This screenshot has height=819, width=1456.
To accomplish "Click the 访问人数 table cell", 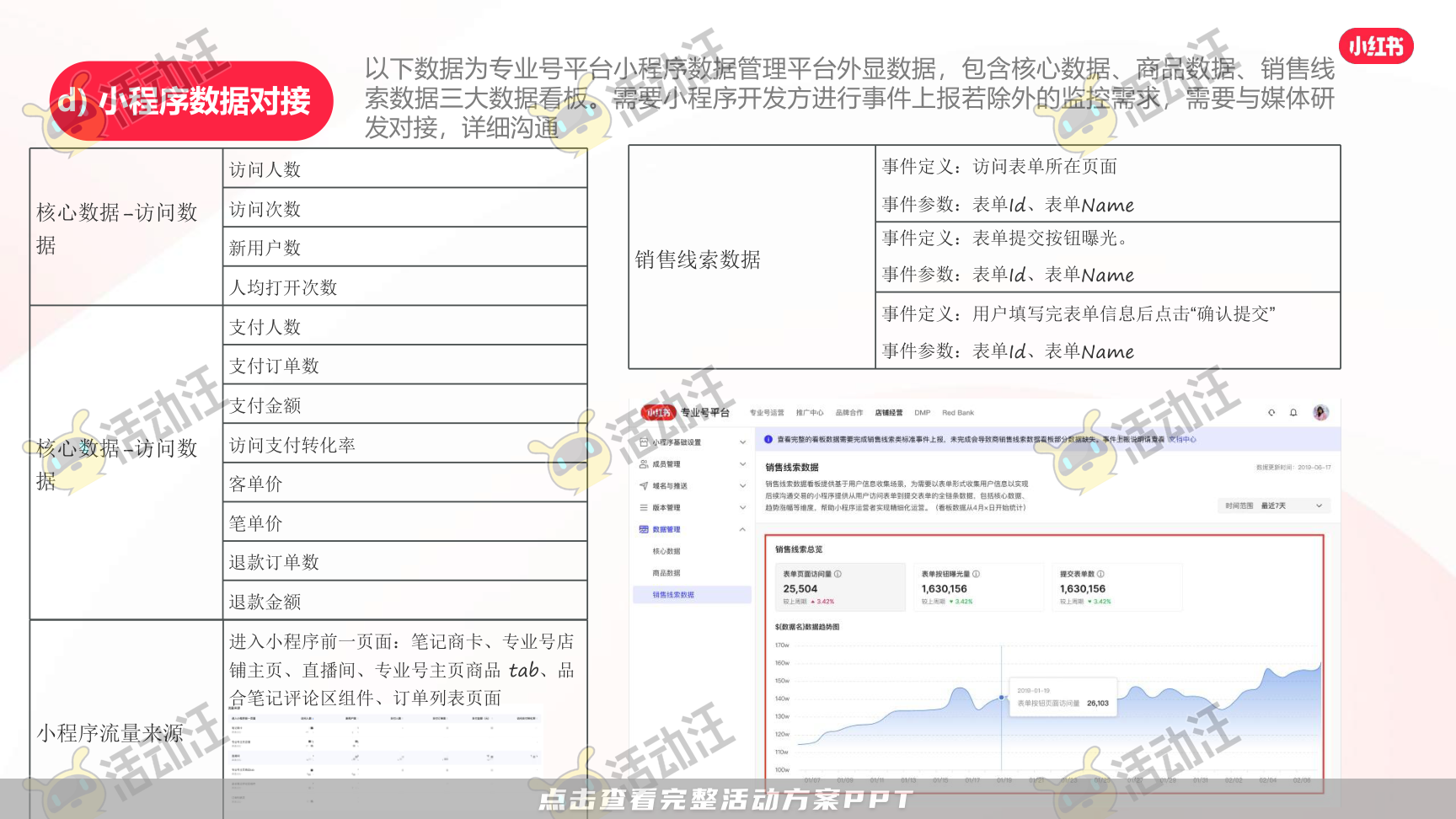I will point(405,169).
